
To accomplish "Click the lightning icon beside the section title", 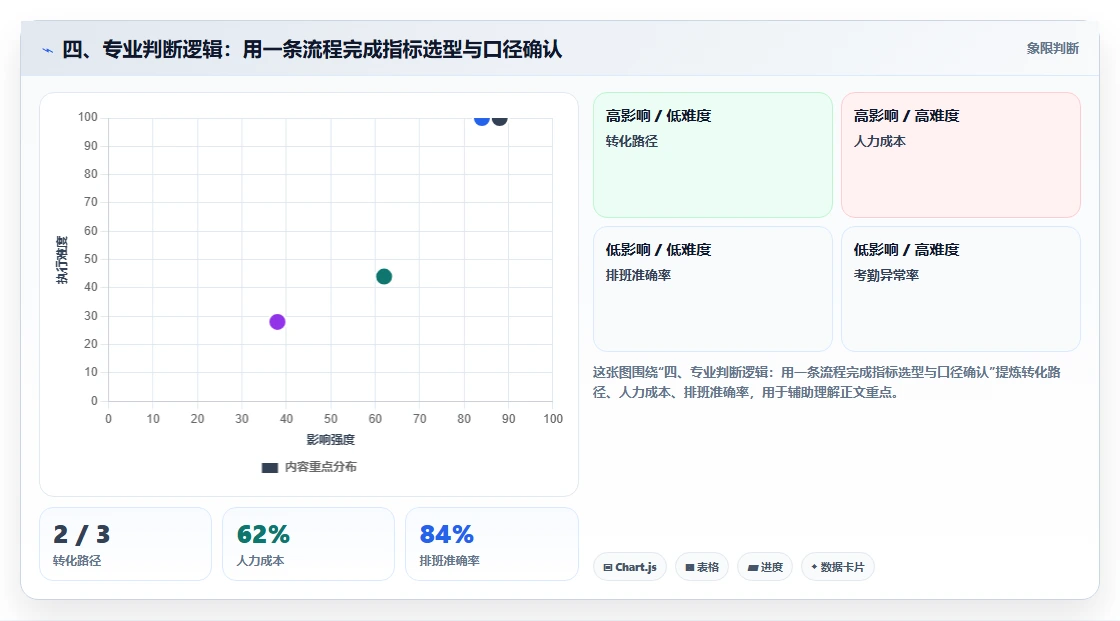I will coord(47,50).
